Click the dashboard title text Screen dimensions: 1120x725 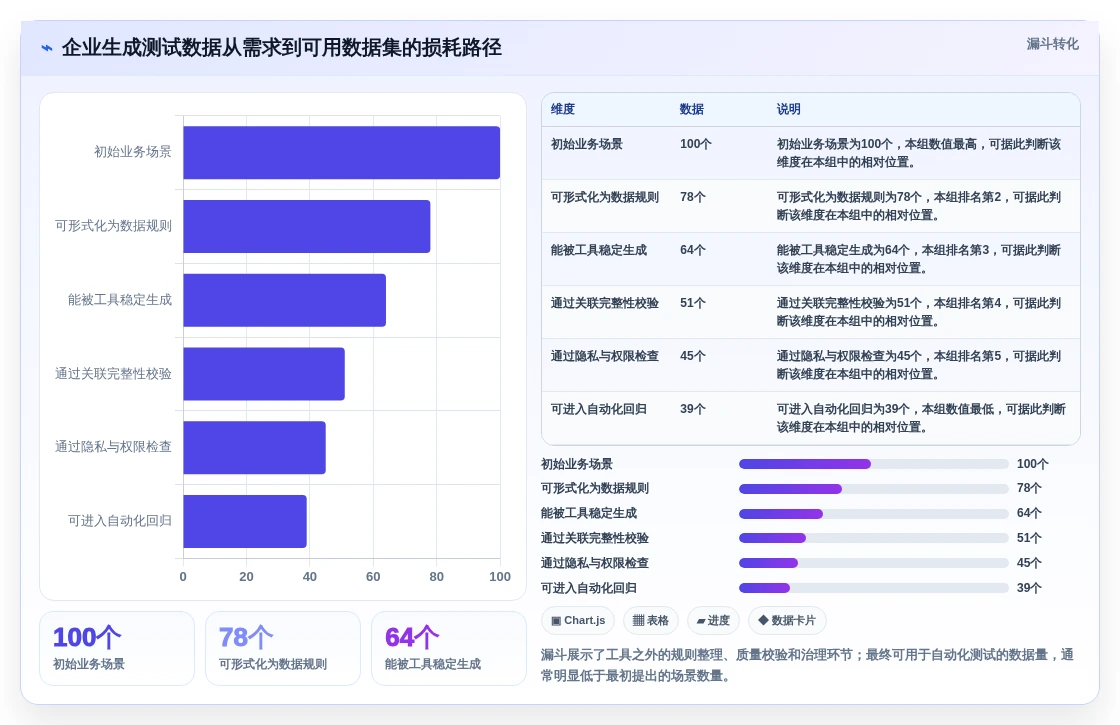(281, 48)
